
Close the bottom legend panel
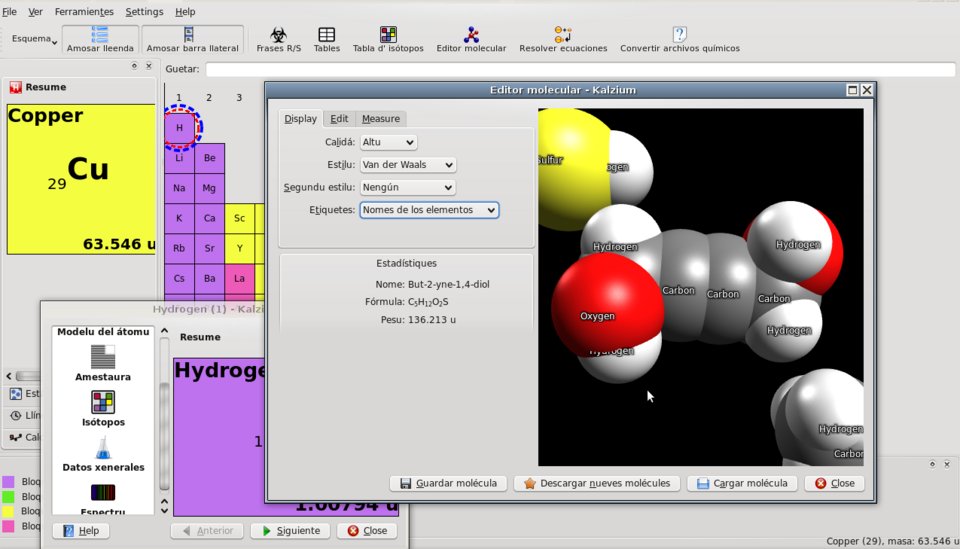947,465
